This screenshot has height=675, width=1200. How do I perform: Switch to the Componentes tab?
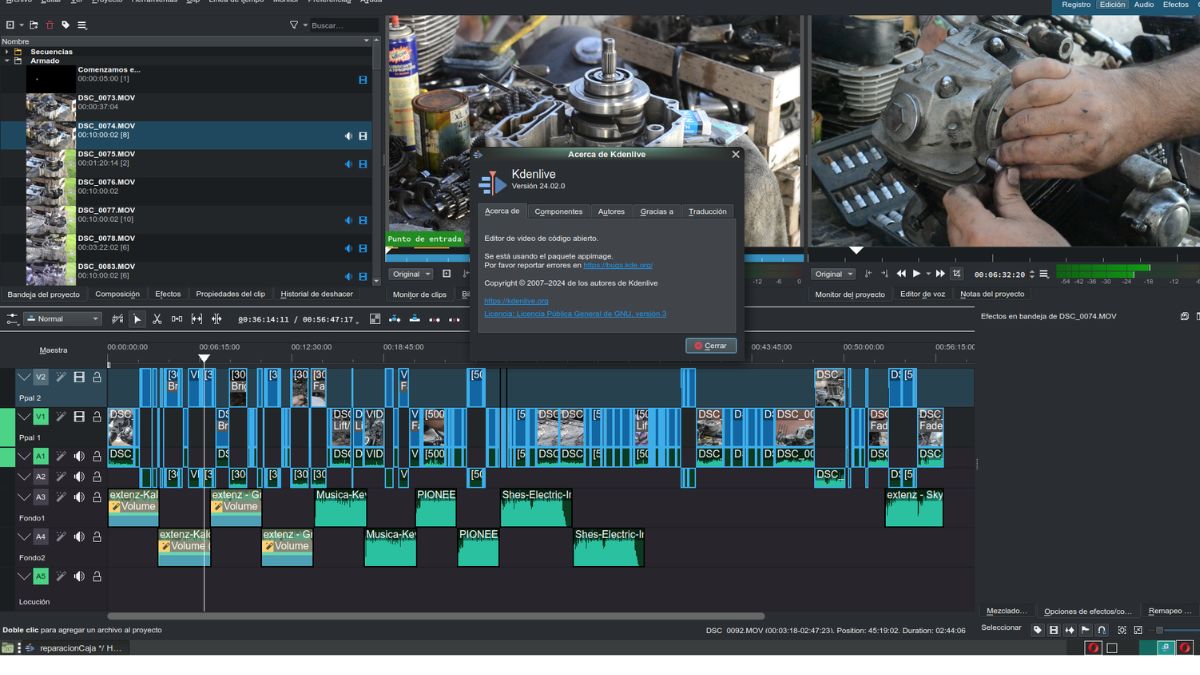point(558,212)
